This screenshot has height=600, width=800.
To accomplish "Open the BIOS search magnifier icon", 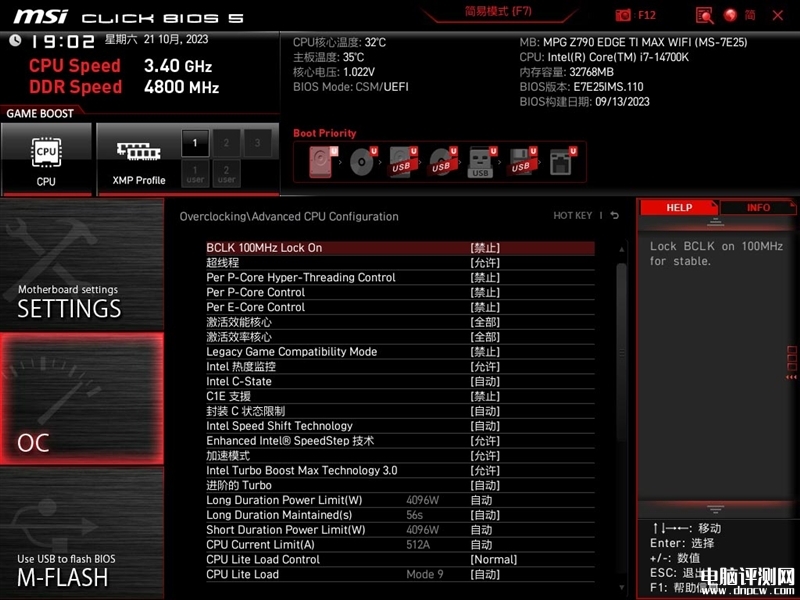I will [705, 15].
